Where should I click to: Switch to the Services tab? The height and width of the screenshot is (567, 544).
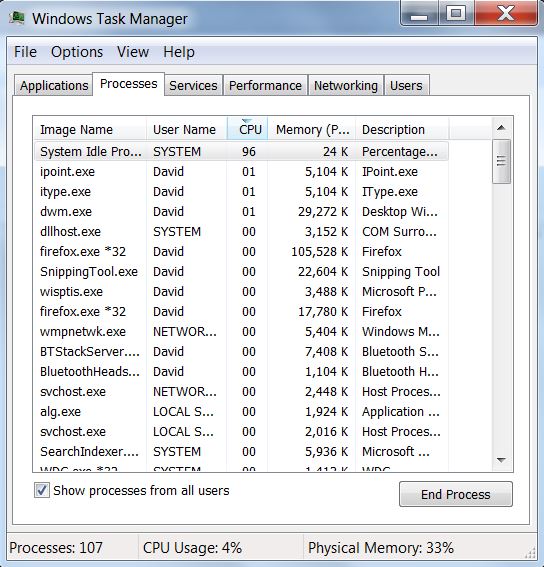(x=193, y=86)
